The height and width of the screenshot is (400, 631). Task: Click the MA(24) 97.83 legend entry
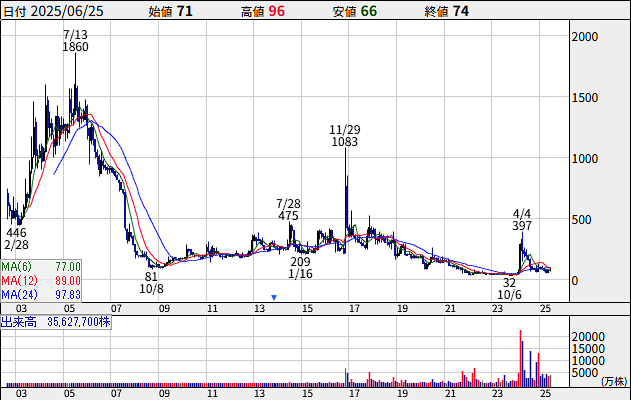point(41,295)
